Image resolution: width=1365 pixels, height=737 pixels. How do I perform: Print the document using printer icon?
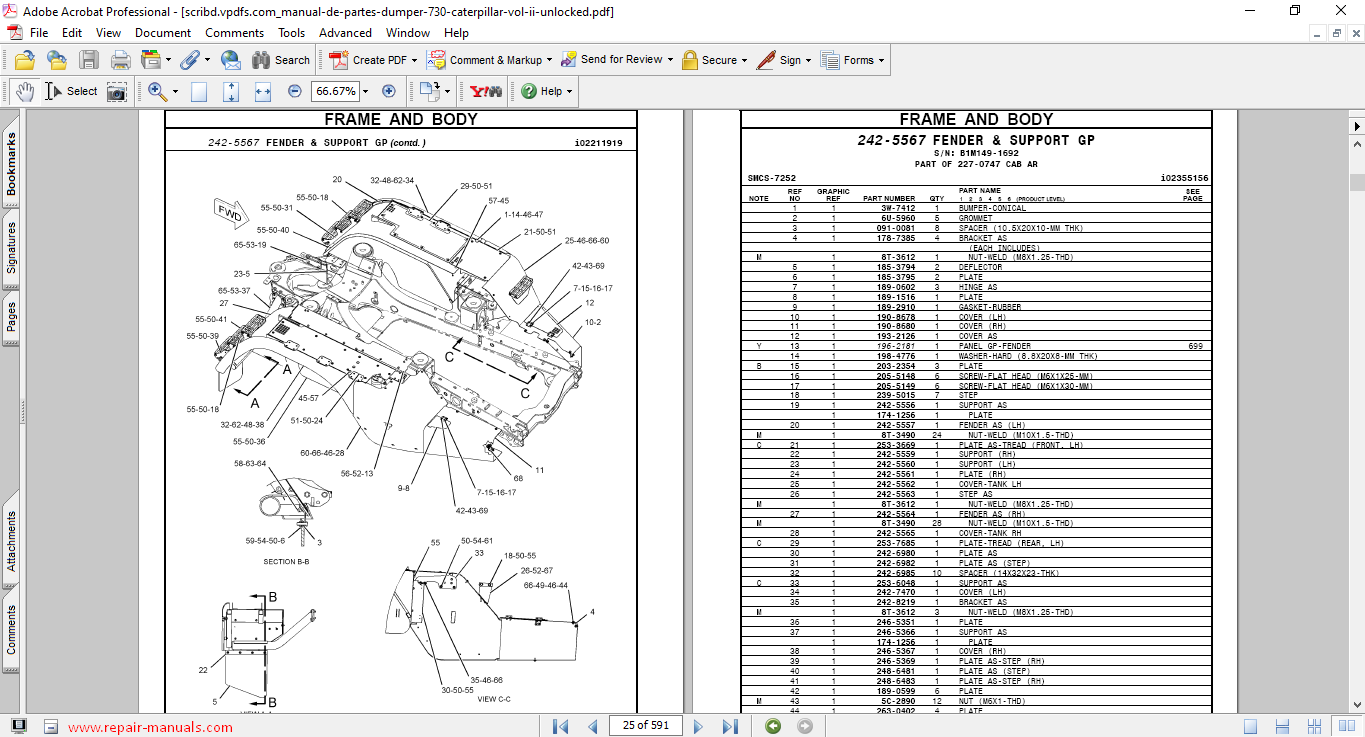[121, 60]
